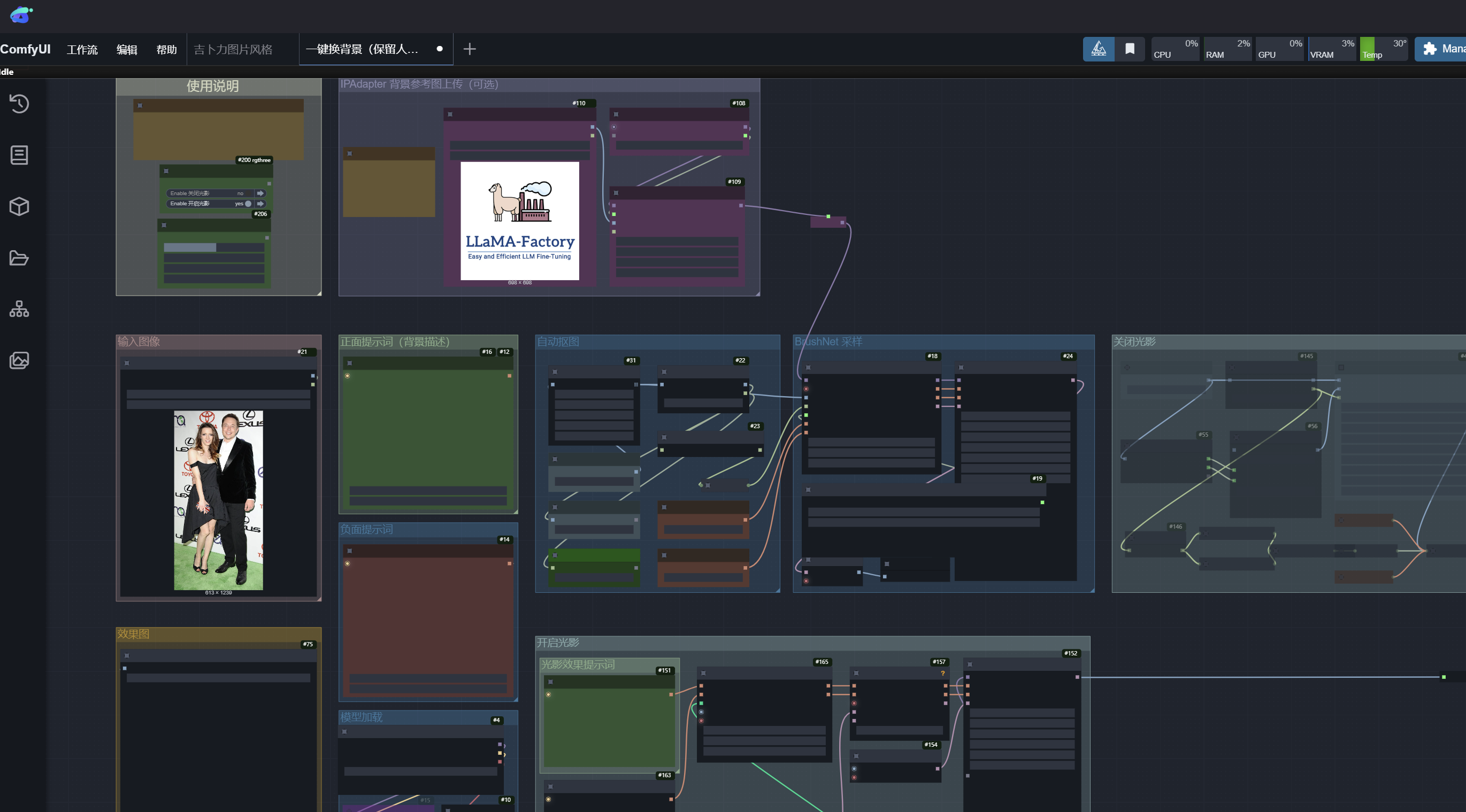The height and width of the screenshot is (812, 1466).
Task: Open the 帮助 menu
Action: (166, 50)
